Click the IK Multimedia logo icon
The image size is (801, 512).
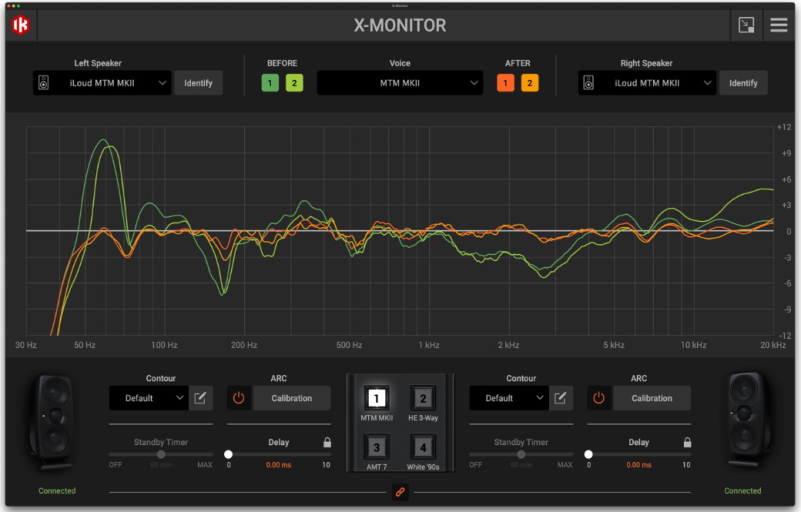point(20,25)
